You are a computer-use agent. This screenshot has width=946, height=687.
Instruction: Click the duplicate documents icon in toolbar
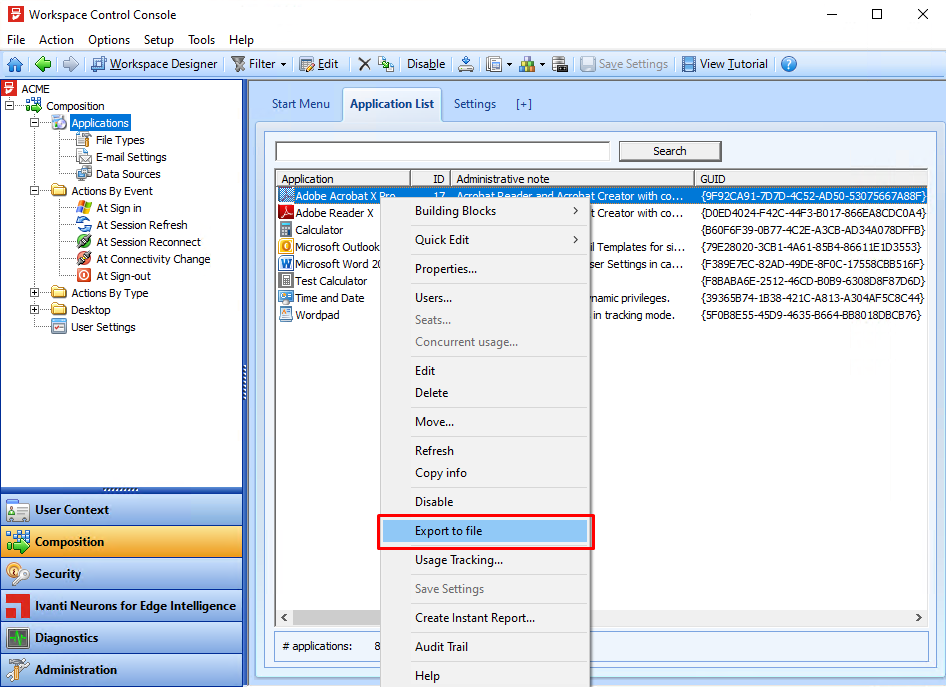pyautogui.click(x=386, y=64)
